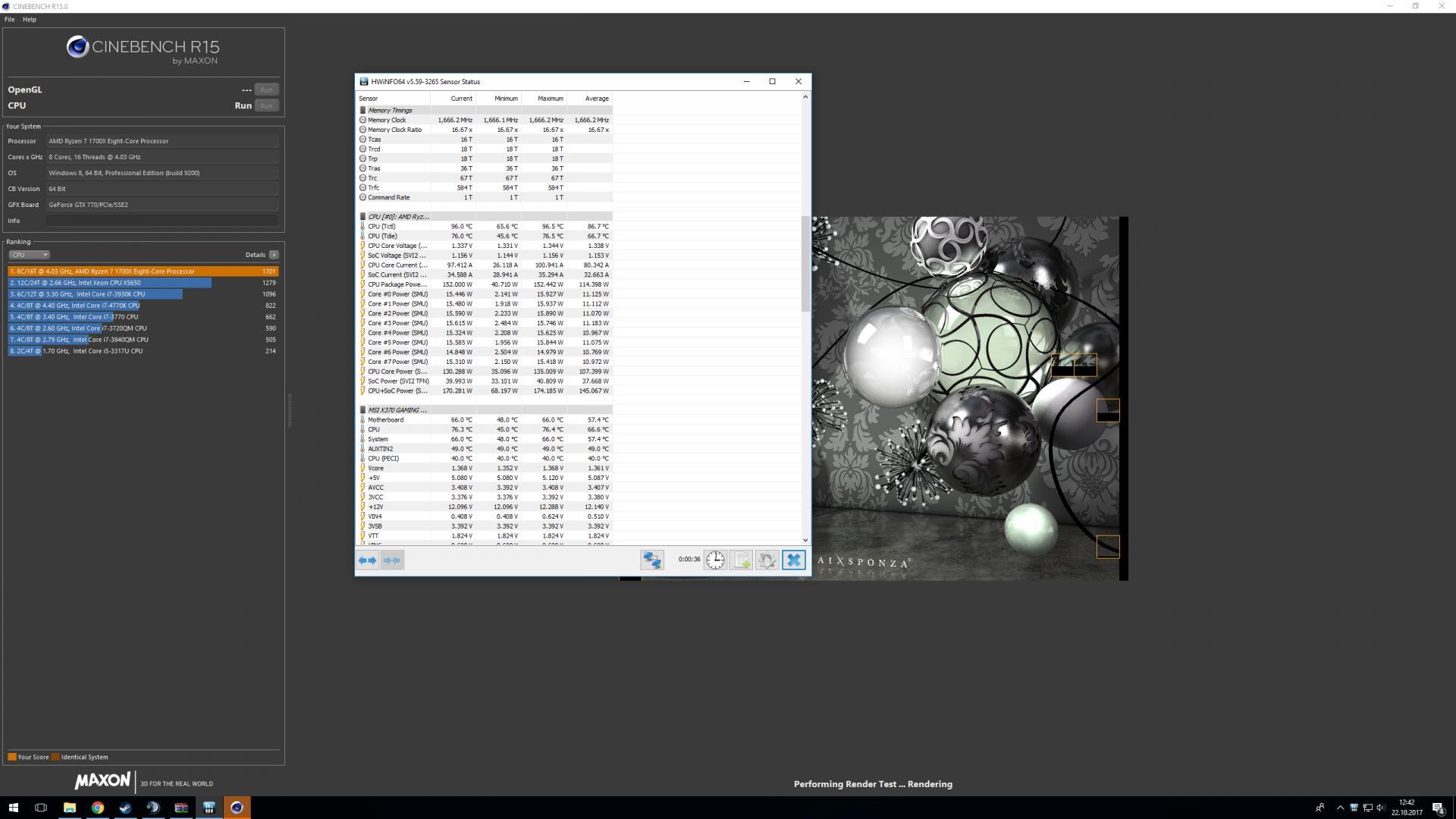Click the blue X close sensors icon
The image size is (1456, 819).
pos(793,560)
